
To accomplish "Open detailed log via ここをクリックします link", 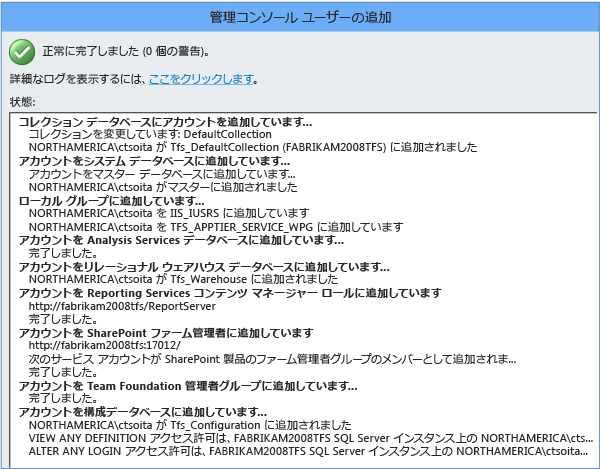I will 201,79.
